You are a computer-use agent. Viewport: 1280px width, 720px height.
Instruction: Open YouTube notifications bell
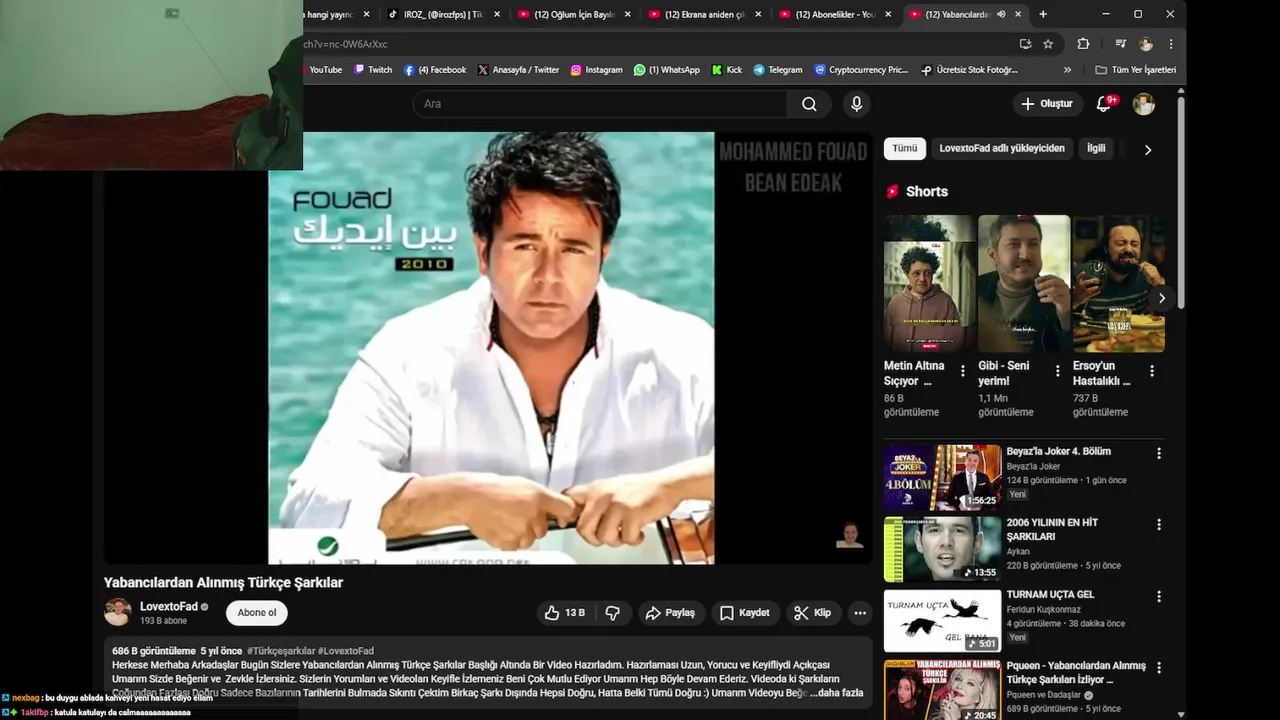pos(1105,104)
